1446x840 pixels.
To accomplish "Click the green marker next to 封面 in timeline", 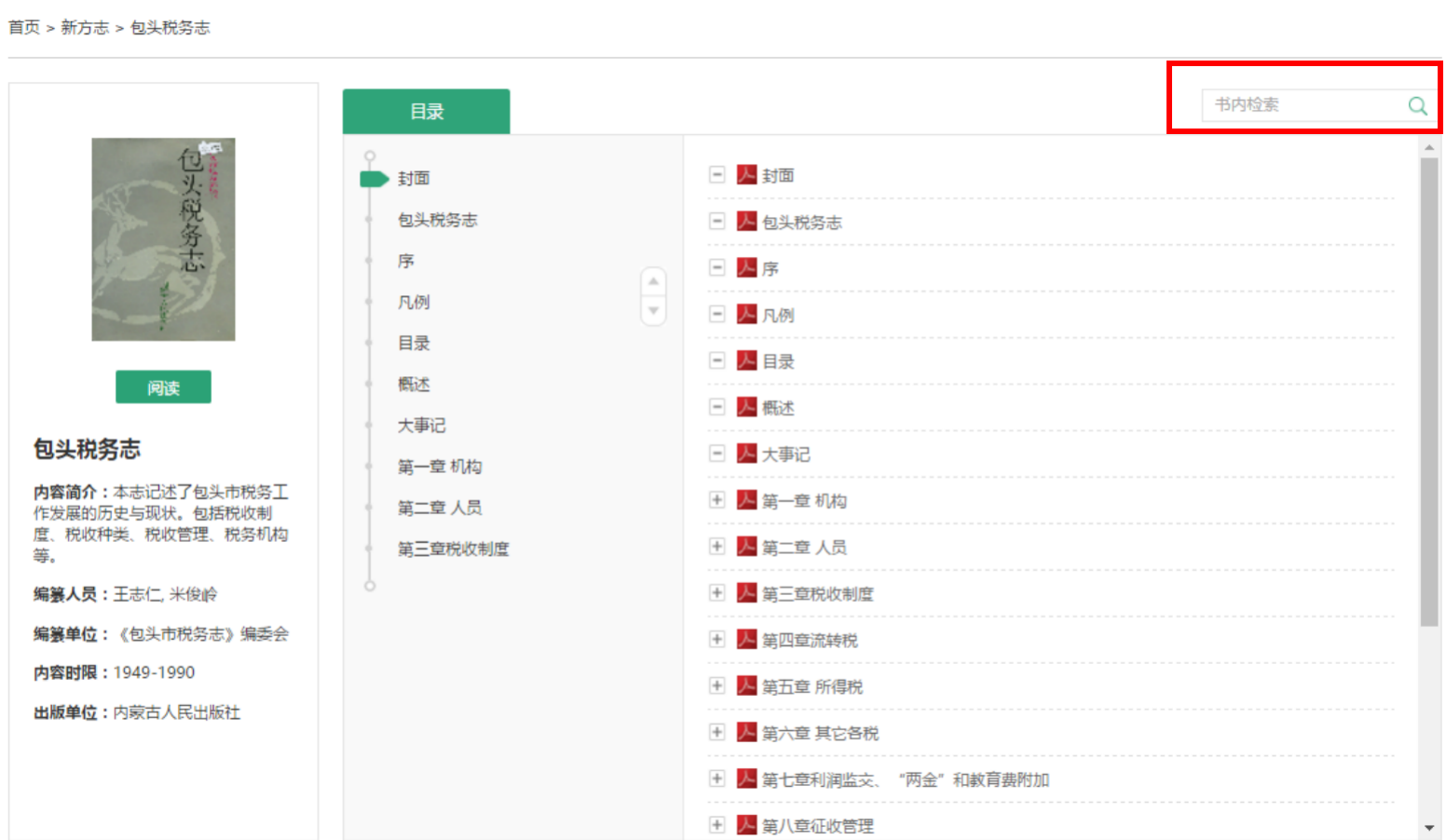I will coord(374,179).
